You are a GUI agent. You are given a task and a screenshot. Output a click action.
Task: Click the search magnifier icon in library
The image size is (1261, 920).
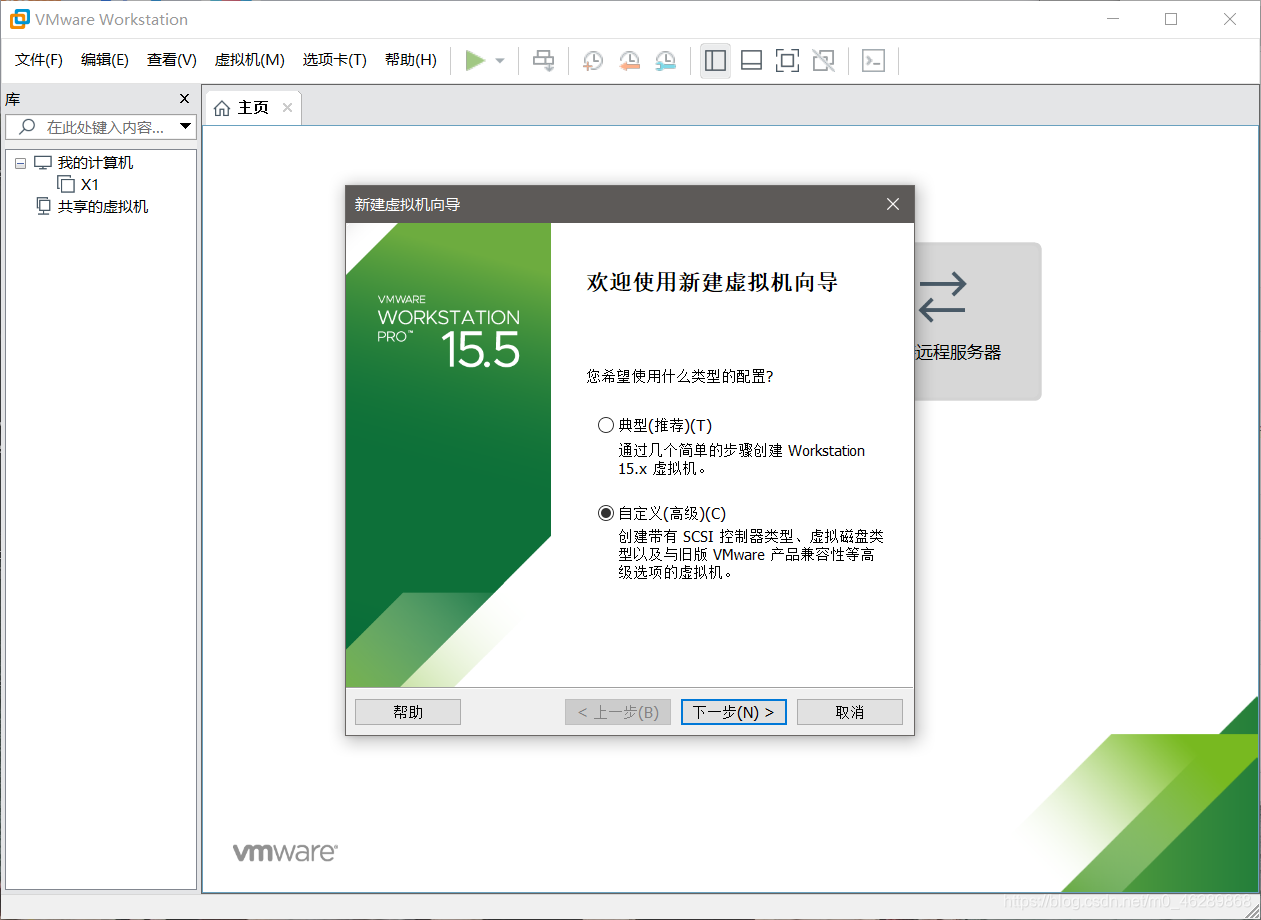(x=27, y=127)
